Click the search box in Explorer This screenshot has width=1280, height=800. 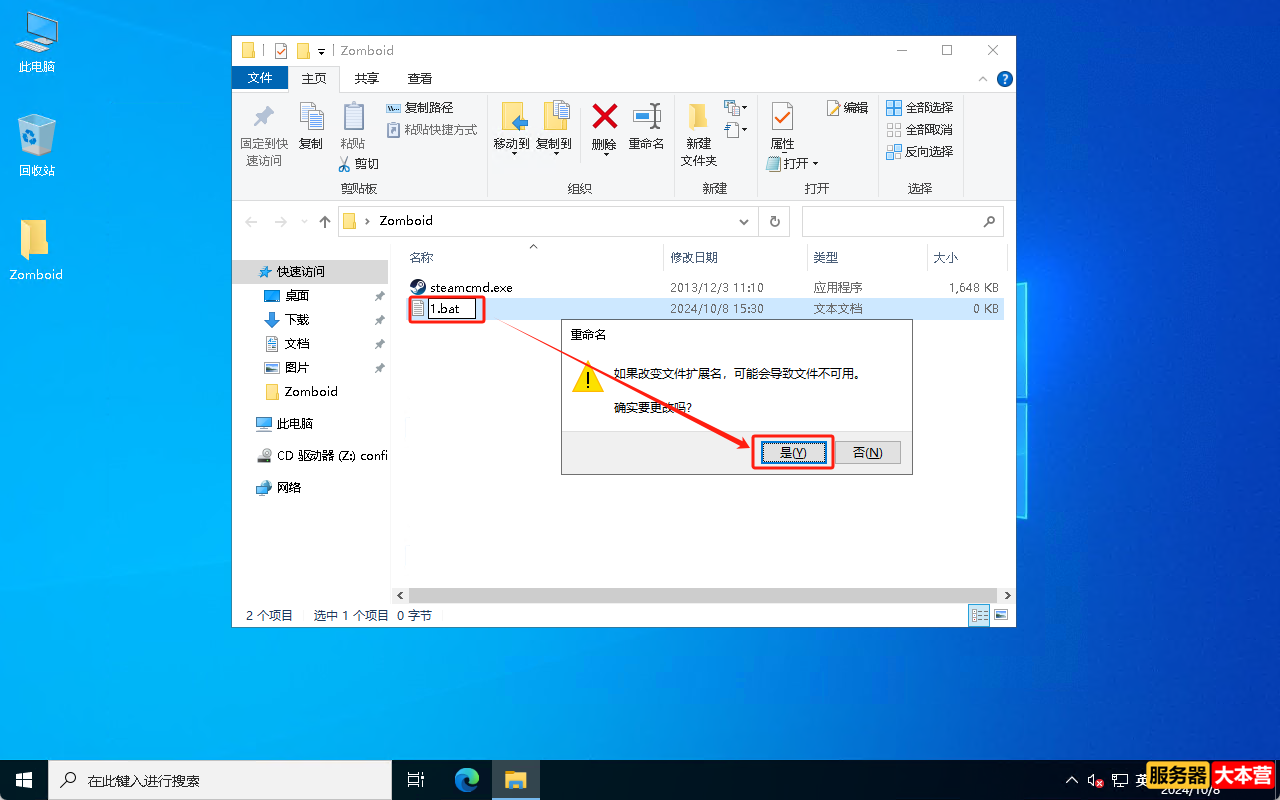tap(902, 221)
